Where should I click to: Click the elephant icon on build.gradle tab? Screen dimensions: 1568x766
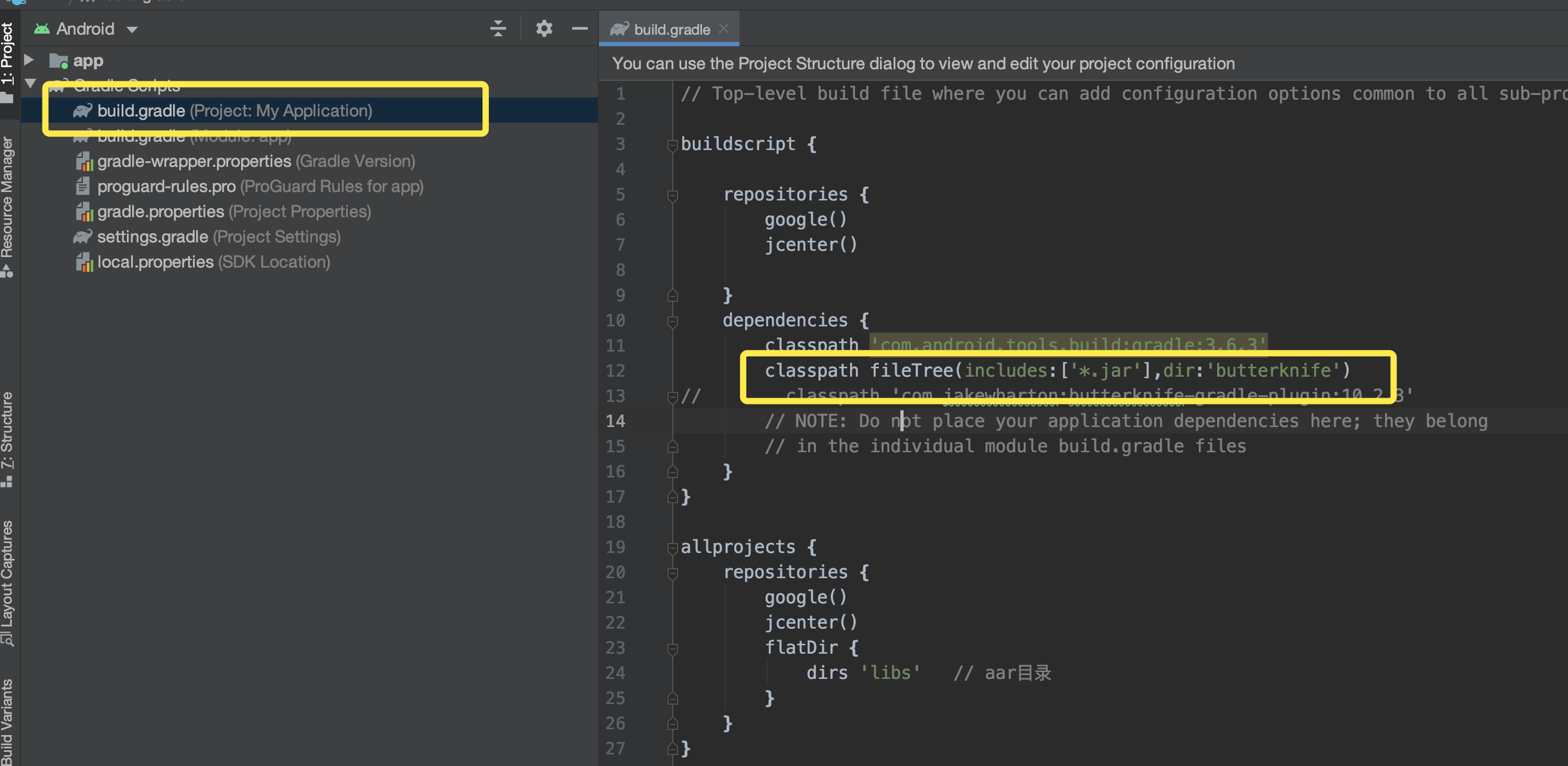[x=619, y=29]
